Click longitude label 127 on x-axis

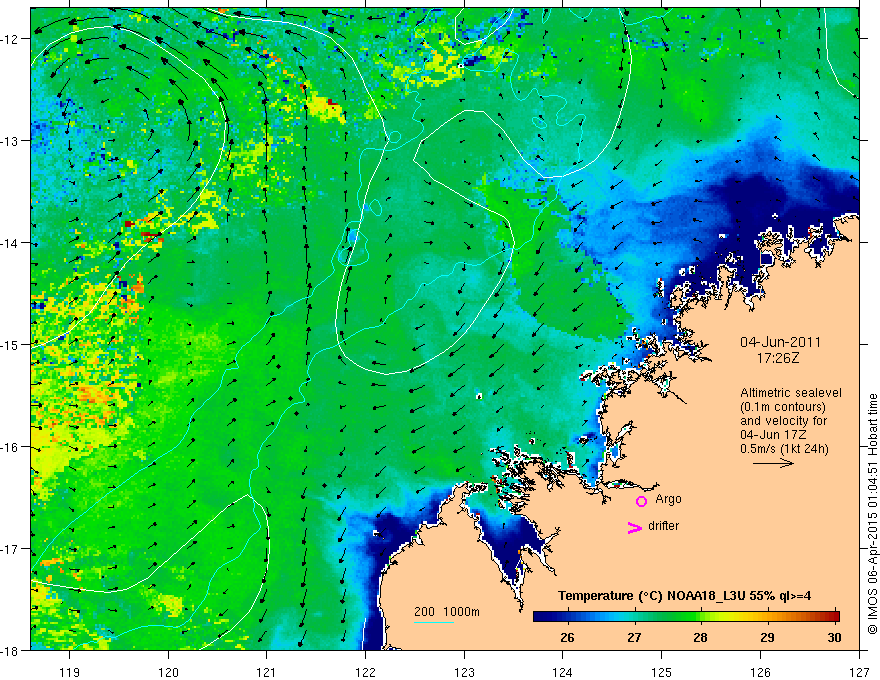[859, 672]
